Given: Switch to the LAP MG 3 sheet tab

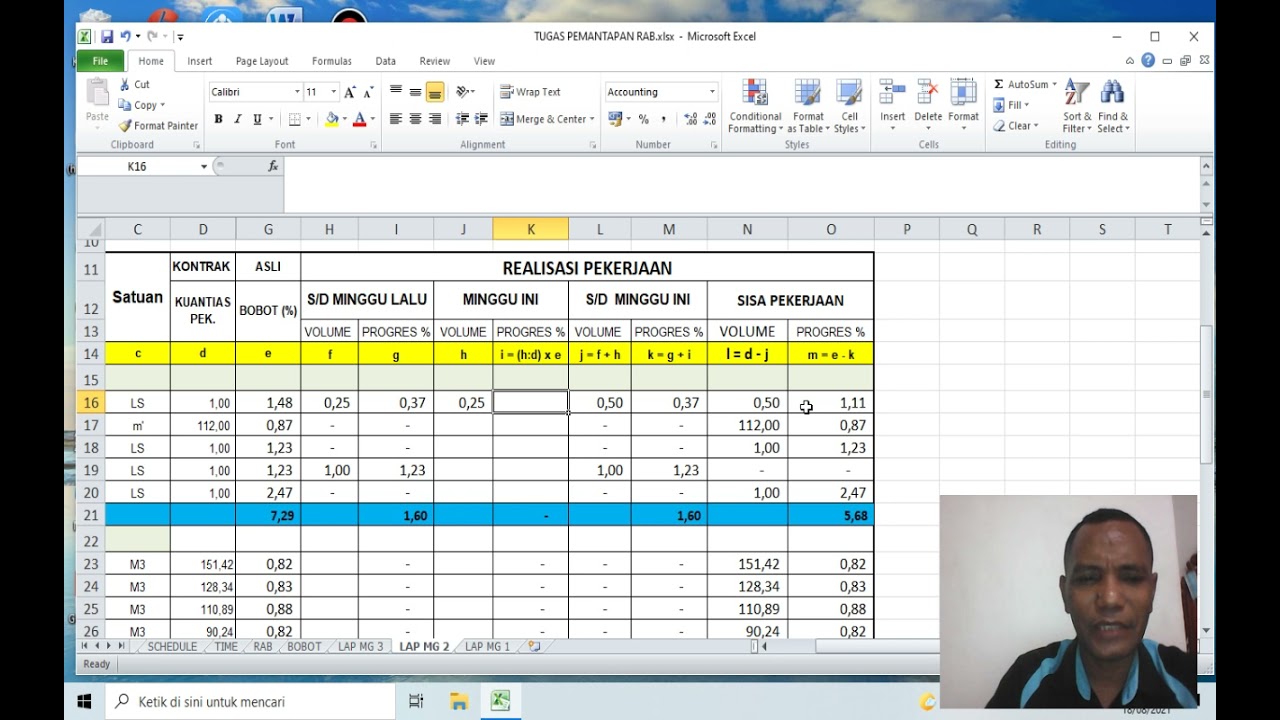Looking at the screenshot, I should pos(360,647).
